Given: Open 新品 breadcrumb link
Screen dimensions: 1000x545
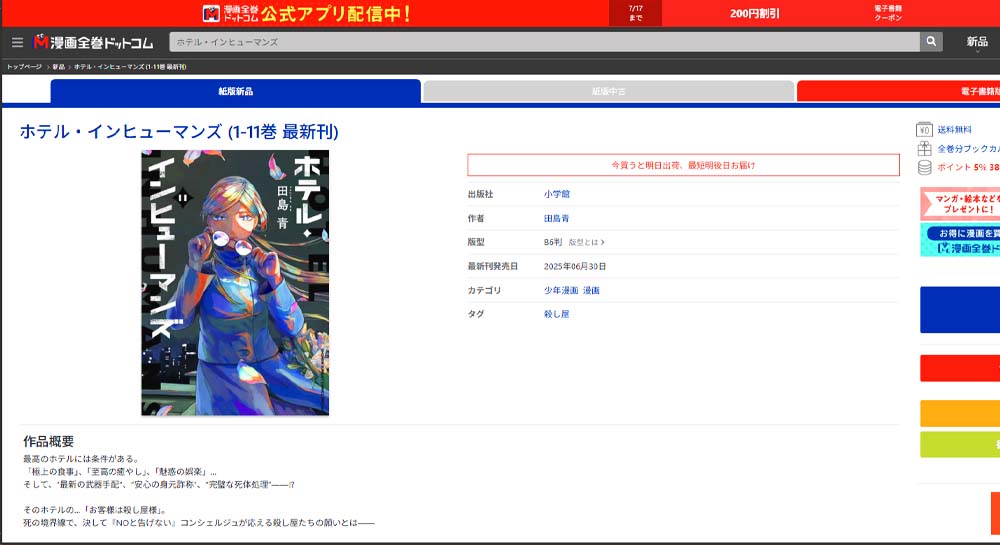Looking at the screenshot, I should pyautogui.click(x=59, y=66).
